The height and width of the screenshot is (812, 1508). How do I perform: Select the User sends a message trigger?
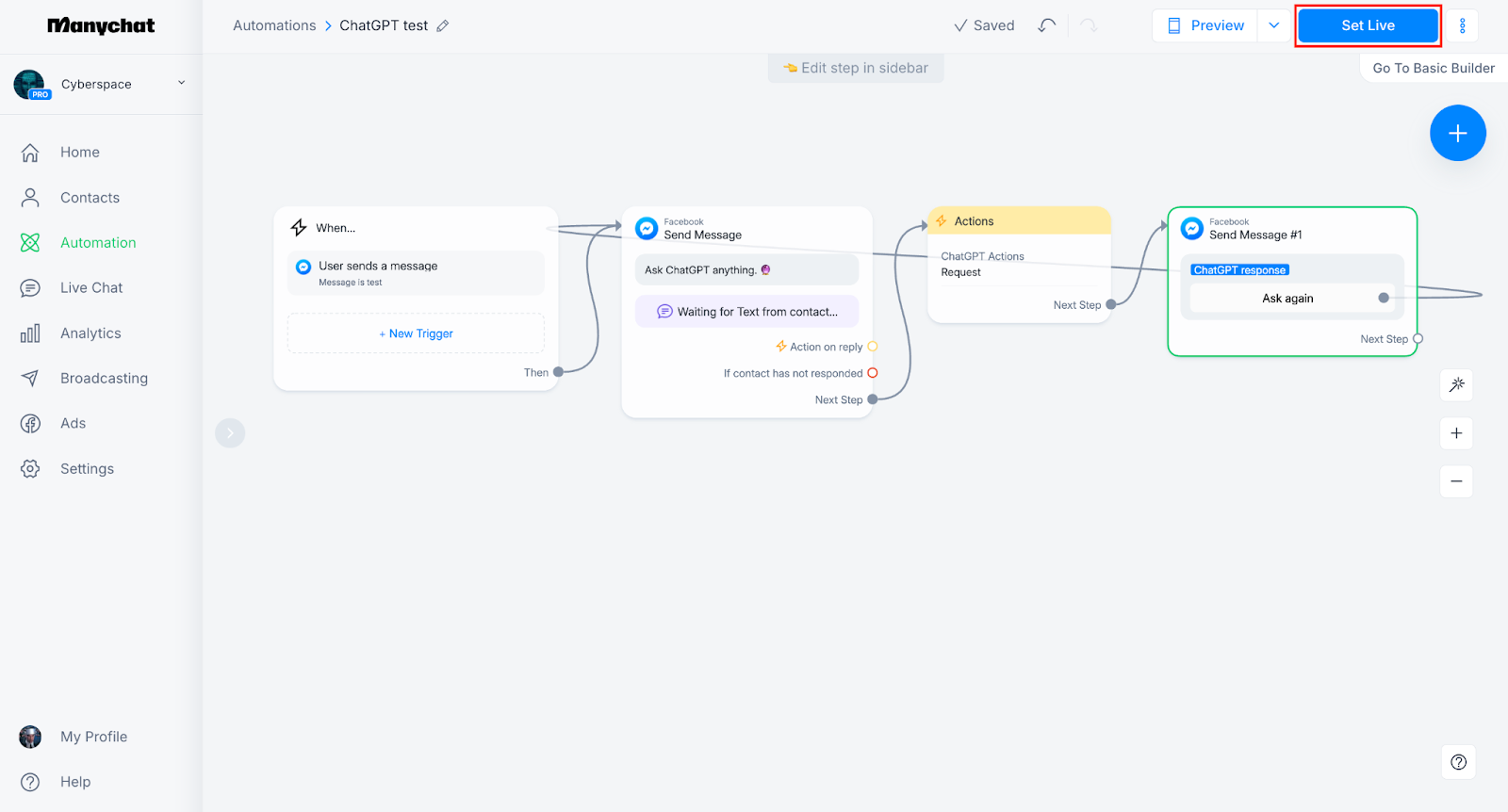(x=416, y=273)
